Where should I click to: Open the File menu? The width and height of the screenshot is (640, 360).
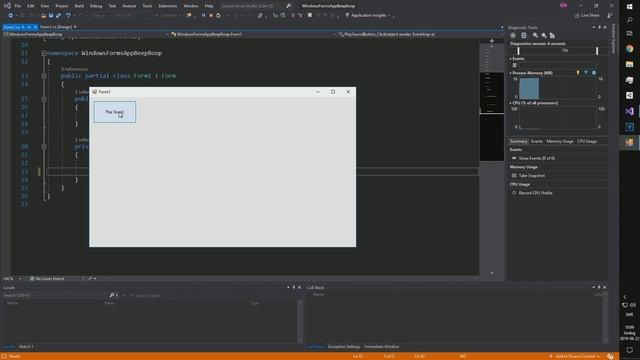tap(18, 6)
